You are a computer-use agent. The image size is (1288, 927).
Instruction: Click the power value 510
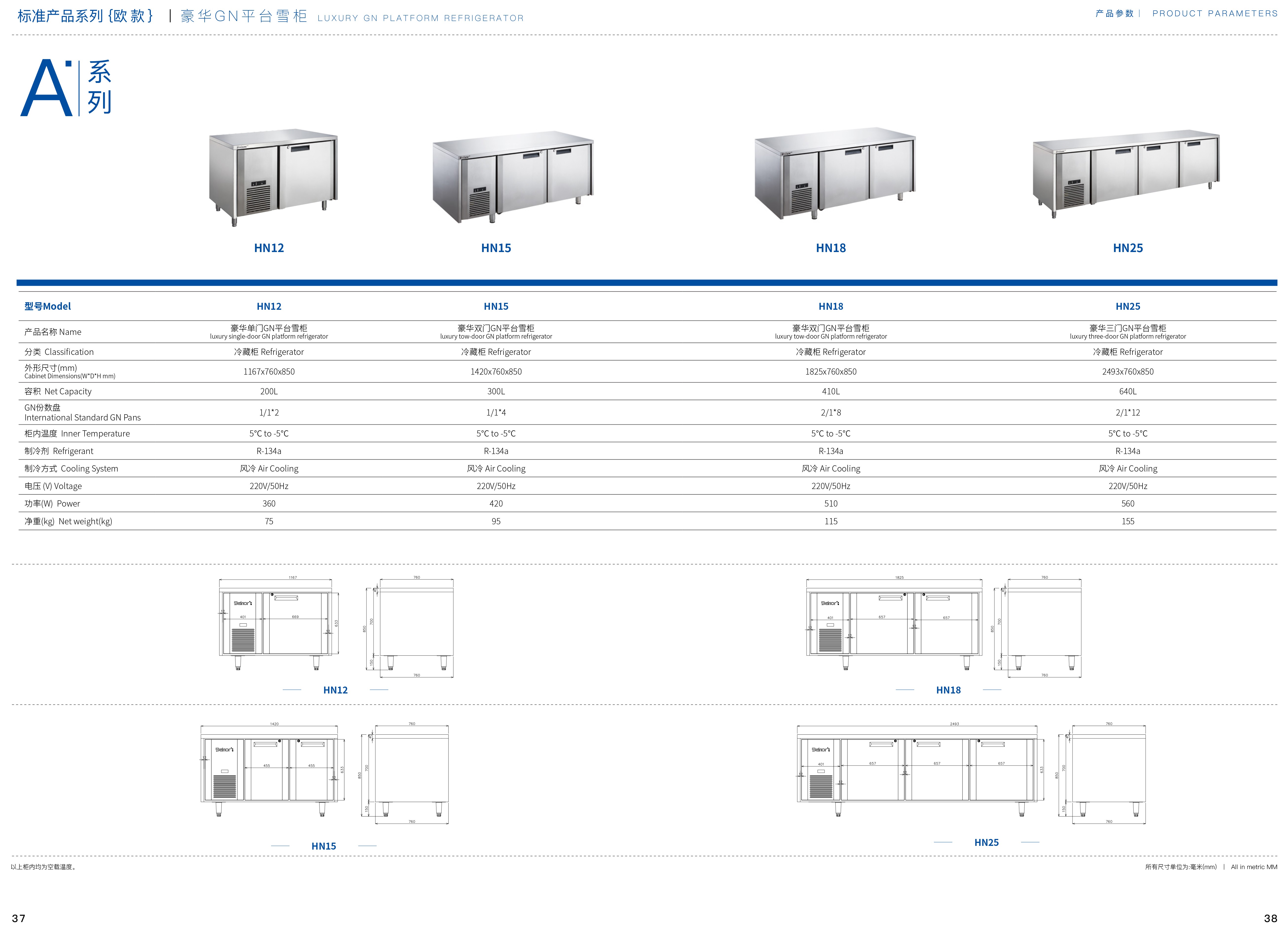point(831,504)
